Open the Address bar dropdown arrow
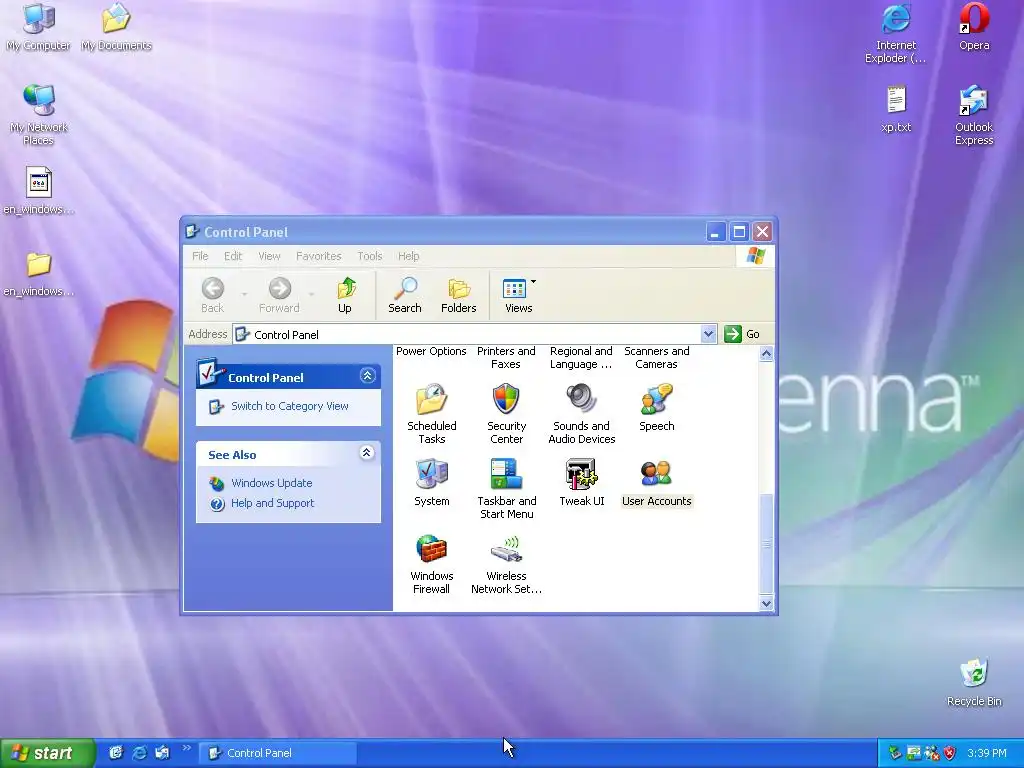Viewport: 1024px width, 768px height. pyautogui.click(x=709, y=334)
